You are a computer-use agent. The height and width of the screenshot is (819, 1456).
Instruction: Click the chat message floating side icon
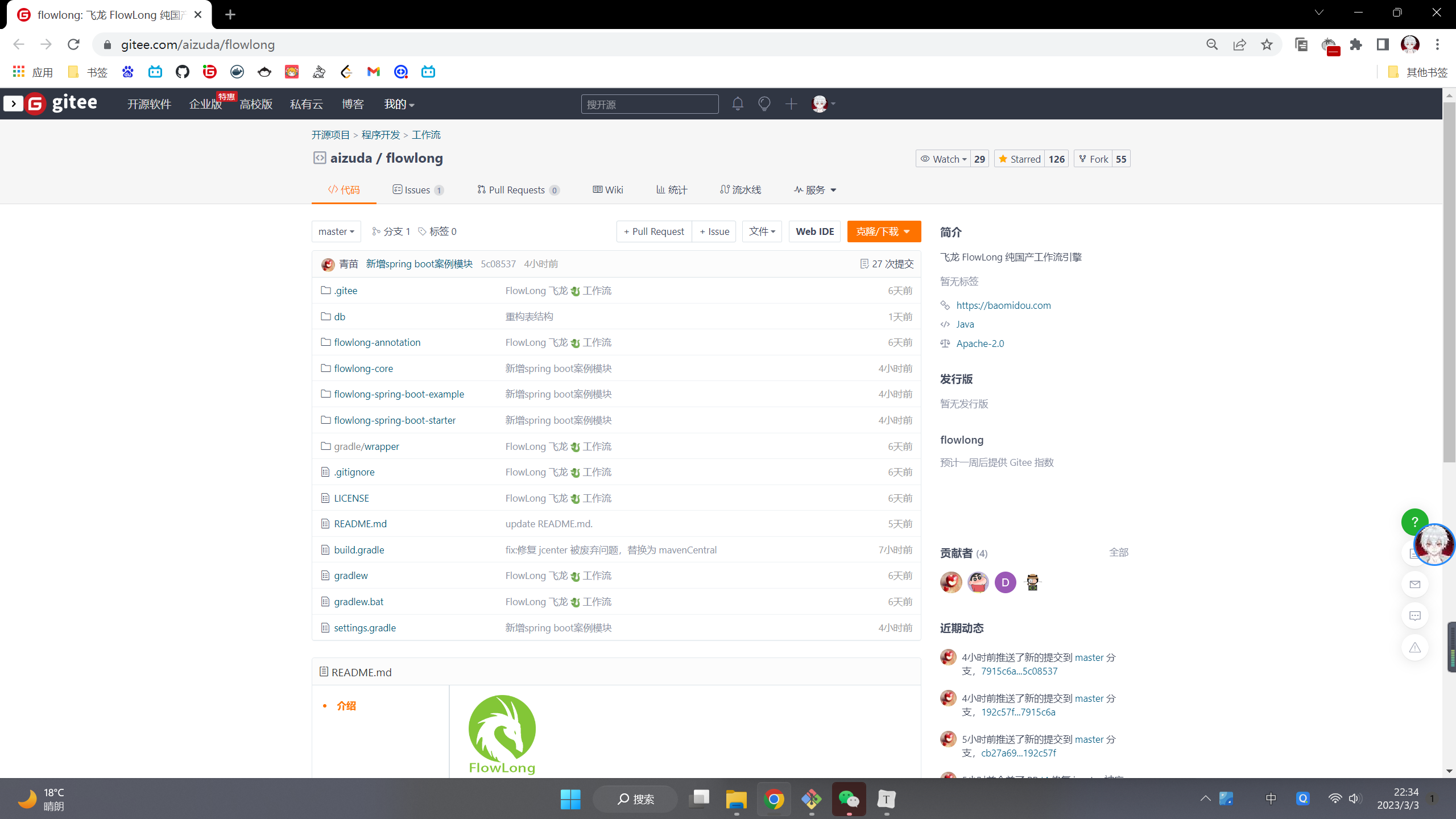1415,616
